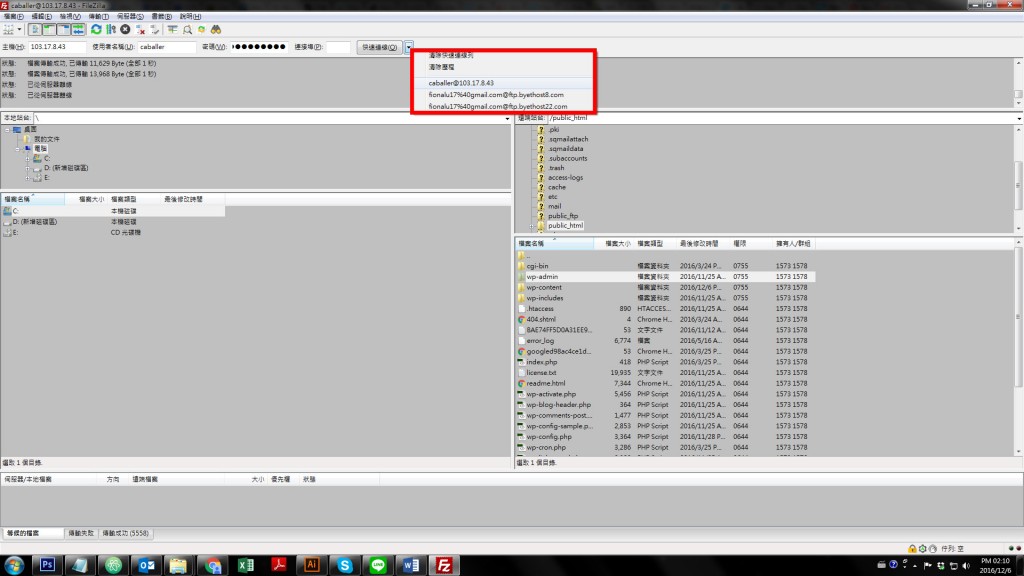
Task: Select the ftp.byethost22.com history entry
Action: click(x=504, y=106)
